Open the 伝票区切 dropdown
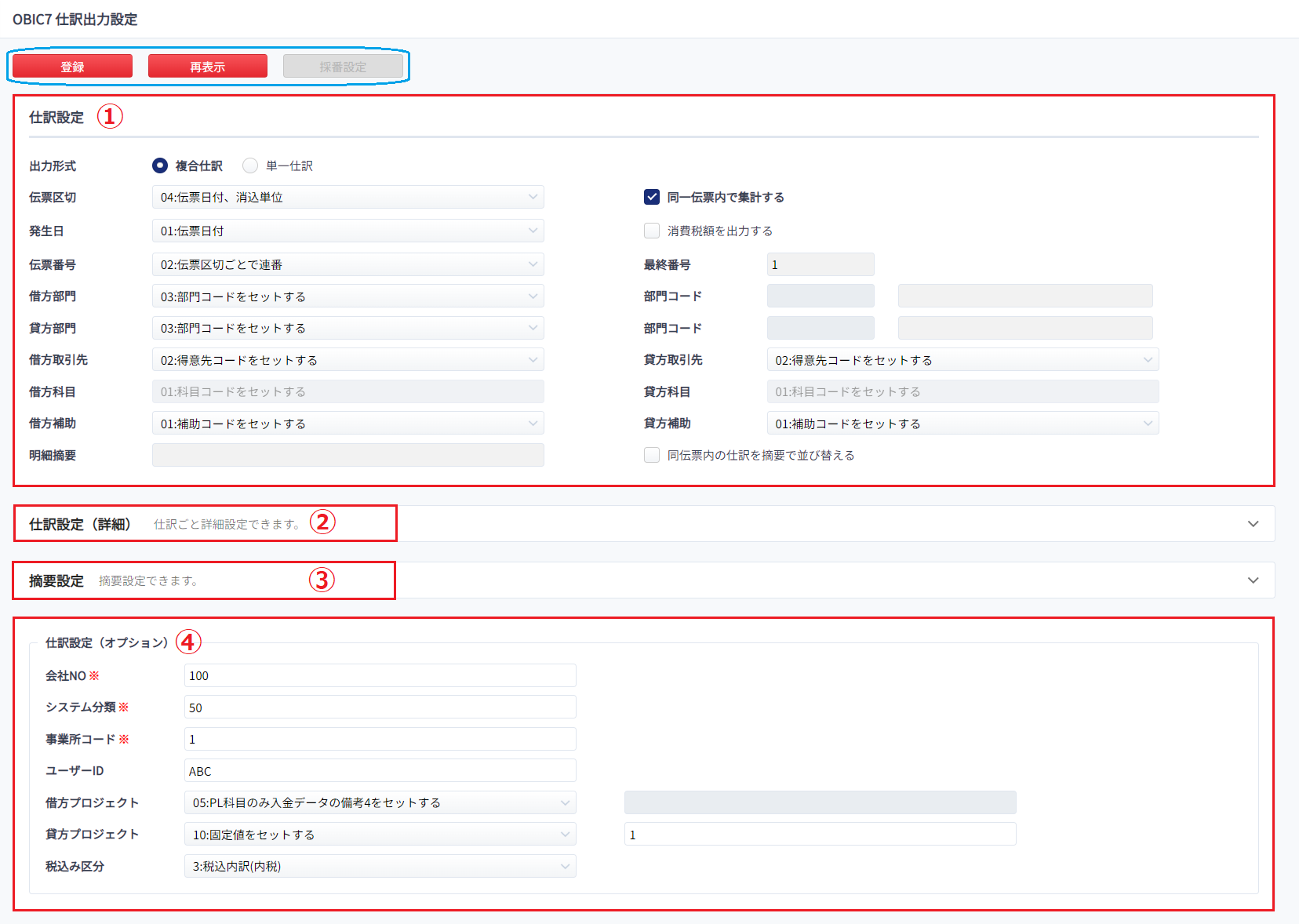 click(x=347, y=197)
